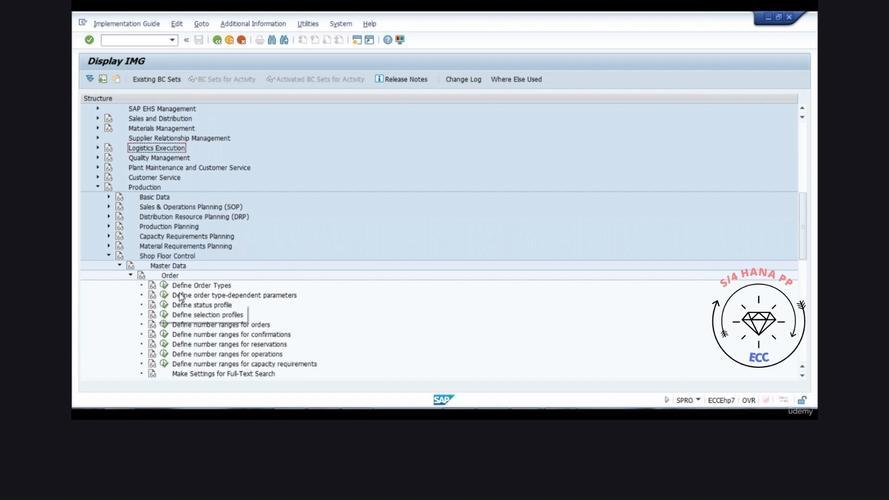Image resolution: width=889 pixels, height=500 pixels.
Task: Click the Customize Local Layout monitor icon
Action: coord(400,40)
